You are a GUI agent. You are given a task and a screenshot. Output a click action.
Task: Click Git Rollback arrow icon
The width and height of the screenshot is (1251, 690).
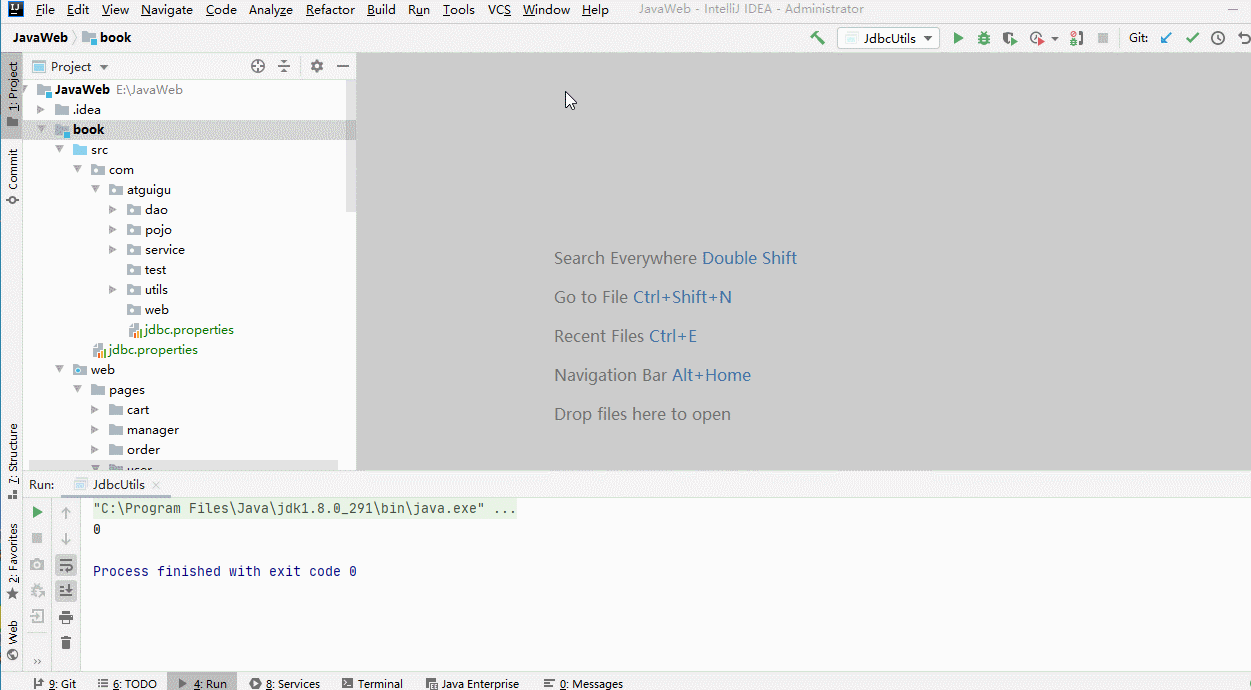[1243, 38]
